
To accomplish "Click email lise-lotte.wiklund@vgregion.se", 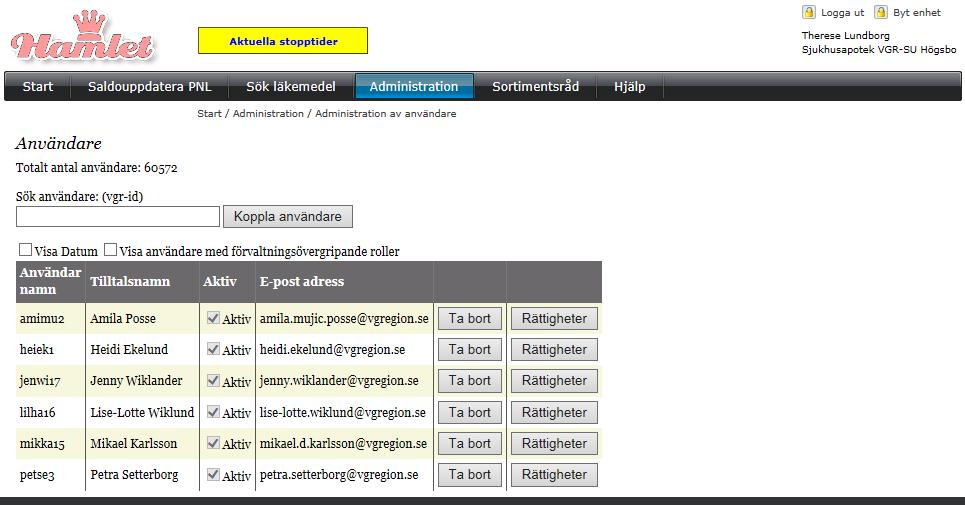I will (x=342, y=412).
